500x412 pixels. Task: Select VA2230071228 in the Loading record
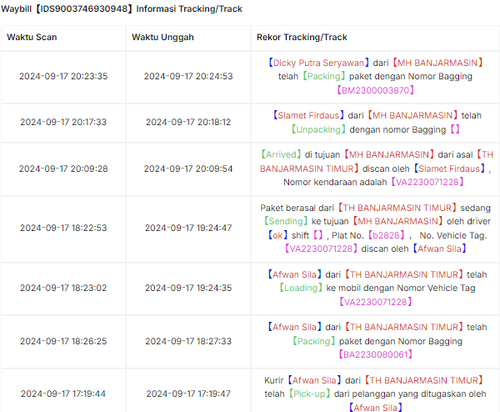[375, 302]
